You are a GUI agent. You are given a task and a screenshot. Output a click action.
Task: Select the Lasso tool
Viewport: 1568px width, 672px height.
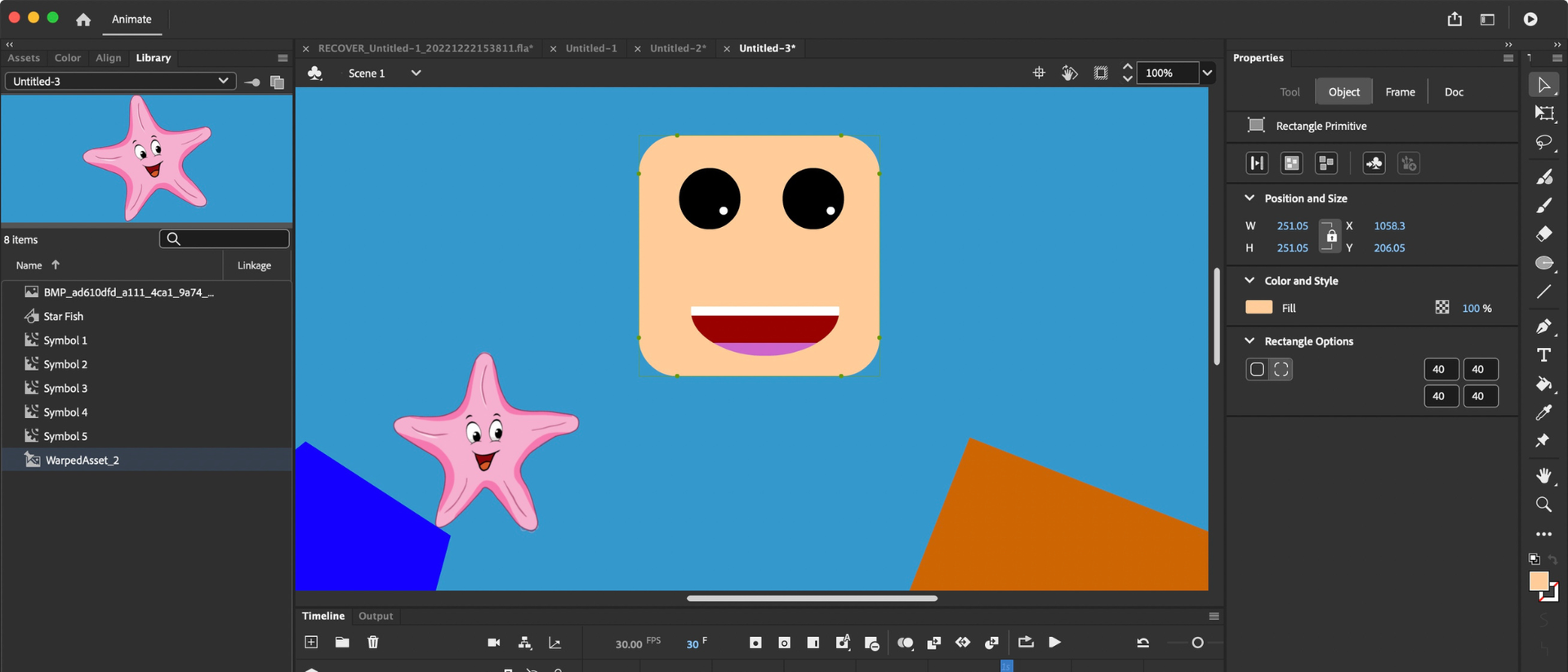[x=1543, y=142]
